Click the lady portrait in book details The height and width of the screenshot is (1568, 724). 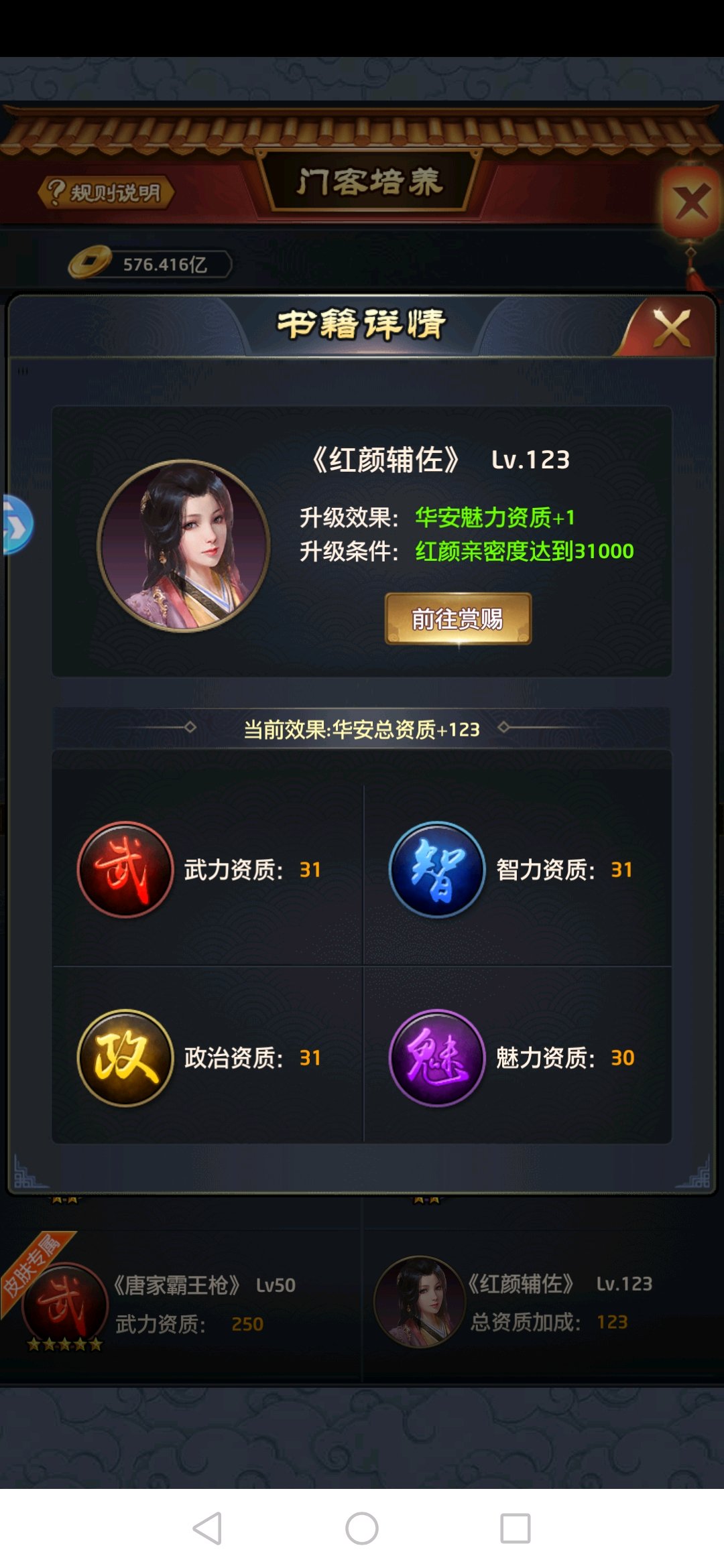click(184, 545)
